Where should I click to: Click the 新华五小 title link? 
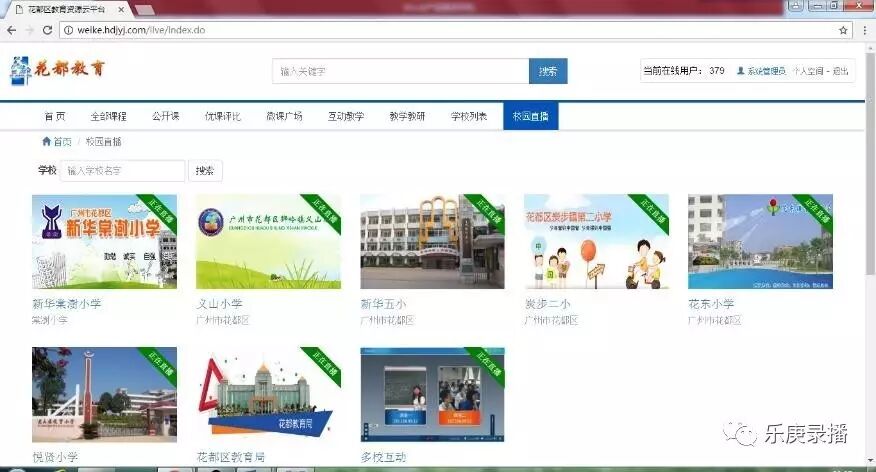(x=383, y=304)
